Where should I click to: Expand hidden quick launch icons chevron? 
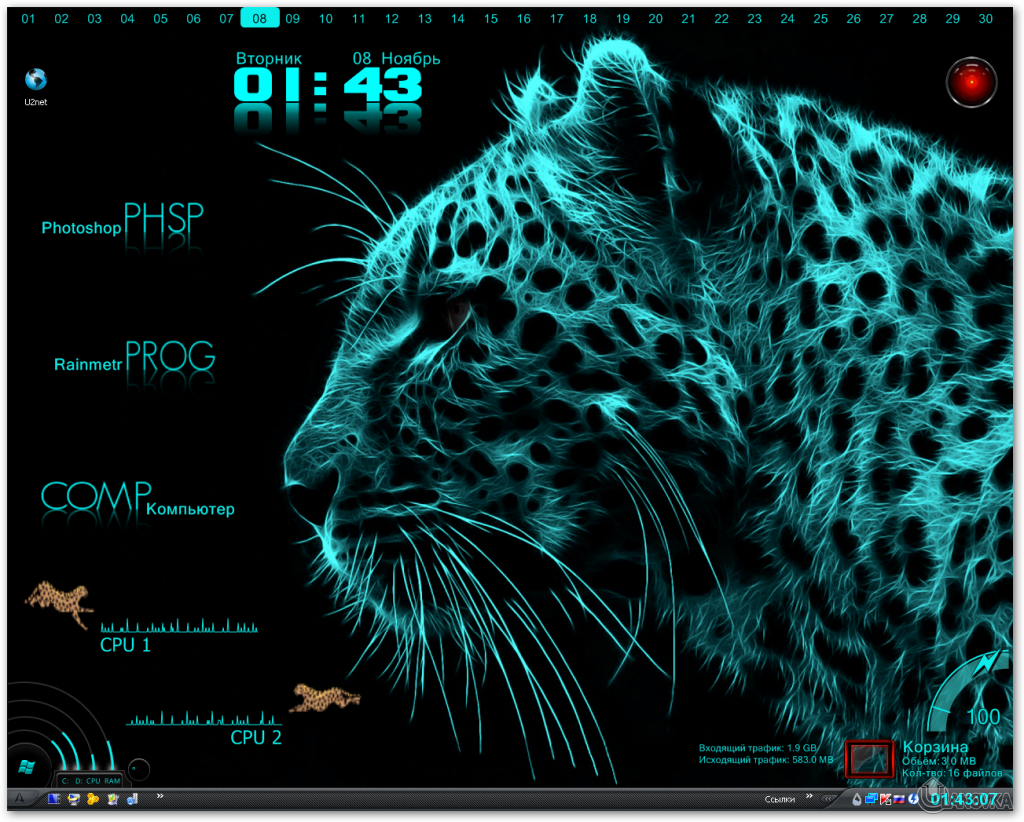click(x=160, y=796)
